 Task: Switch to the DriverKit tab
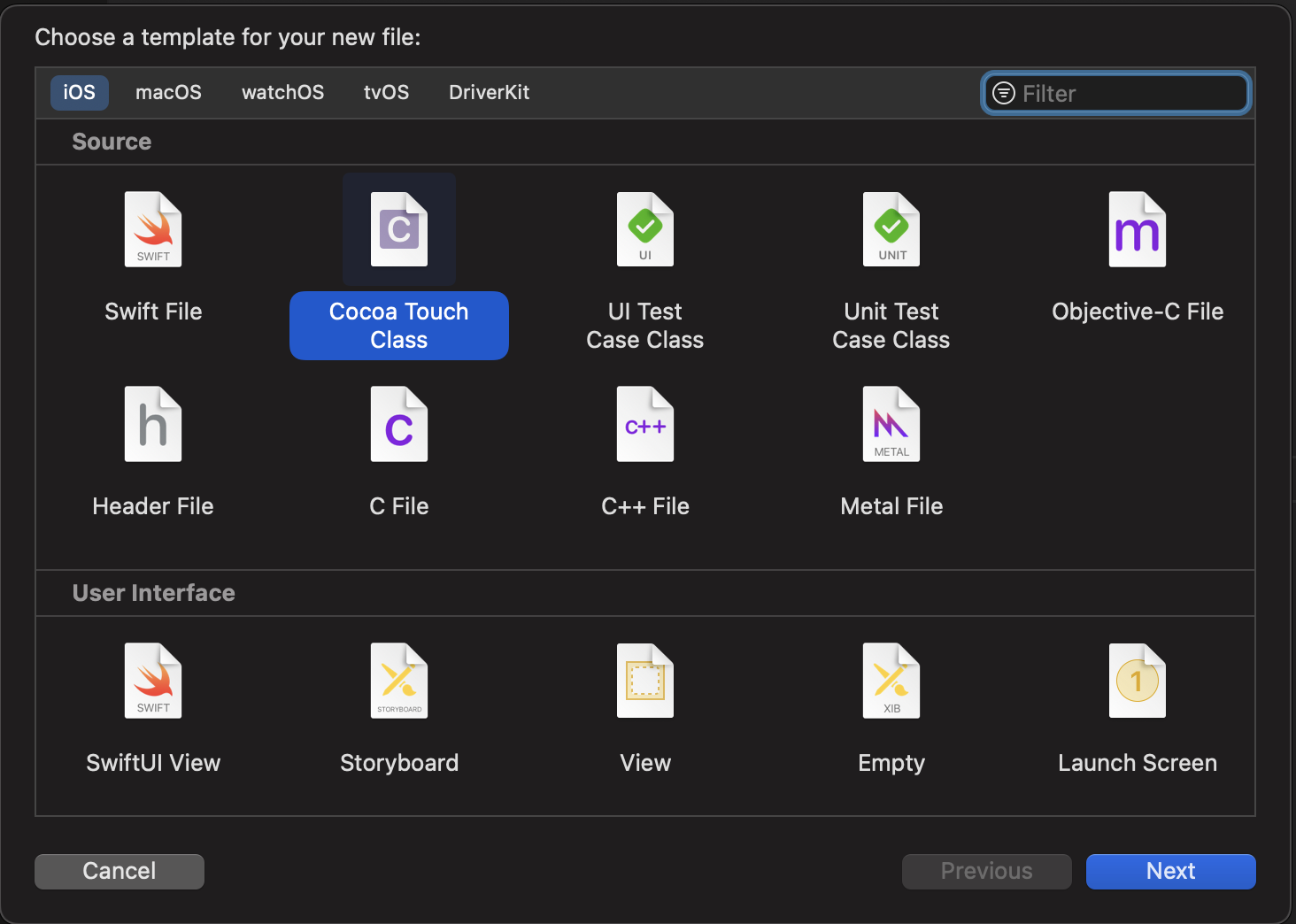489,92
